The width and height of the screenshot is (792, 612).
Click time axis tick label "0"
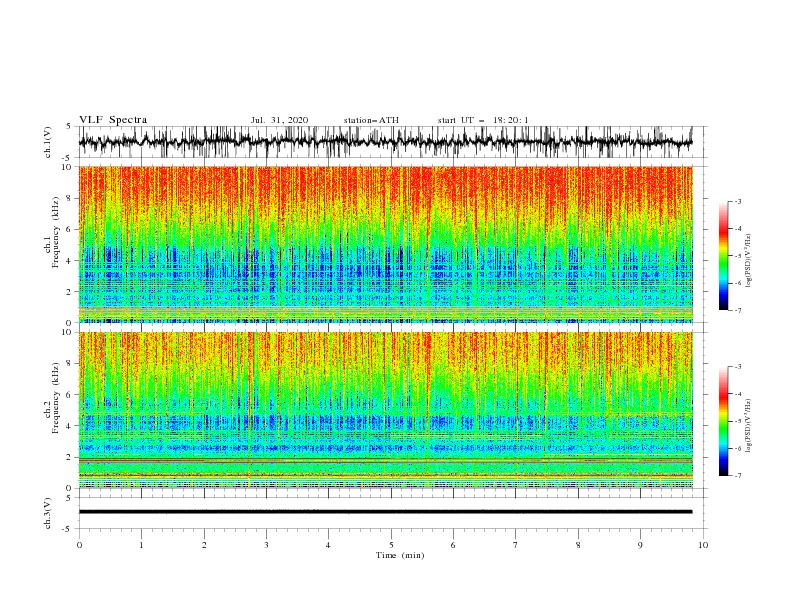click(79, 545)
